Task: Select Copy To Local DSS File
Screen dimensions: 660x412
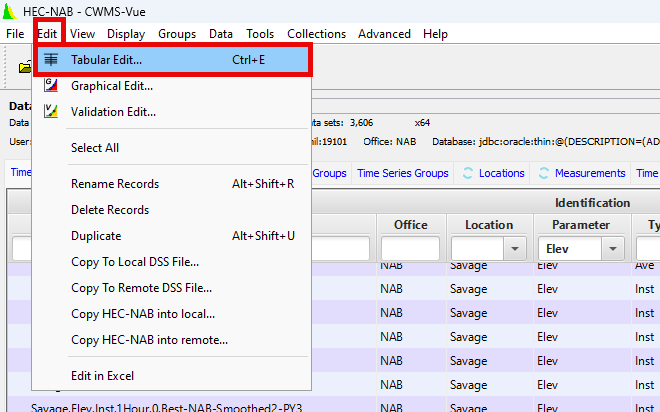Action: click(x=135, y=262)
